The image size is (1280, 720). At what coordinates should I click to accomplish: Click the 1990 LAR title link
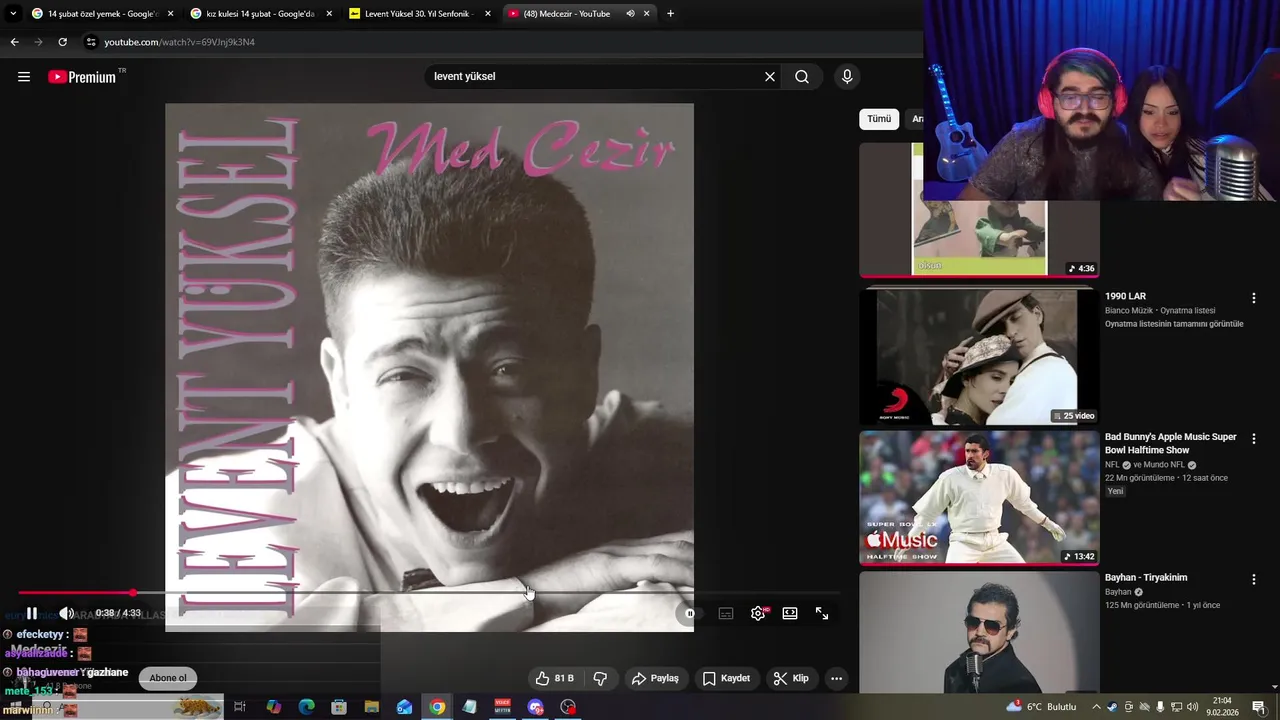tap(1125, 296)
